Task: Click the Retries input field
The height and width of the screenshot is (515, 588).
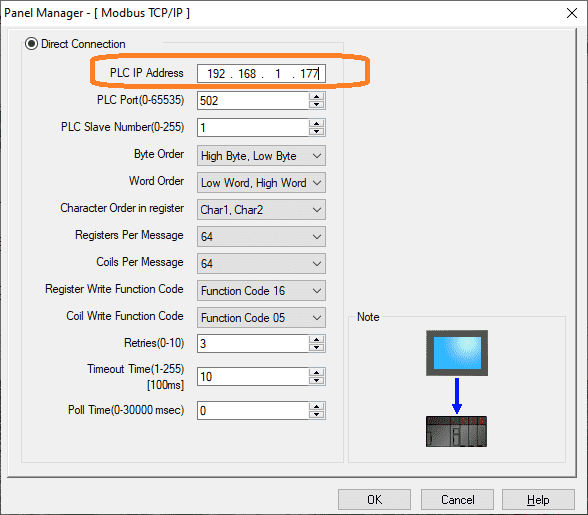Action: (x=253, y=344)
